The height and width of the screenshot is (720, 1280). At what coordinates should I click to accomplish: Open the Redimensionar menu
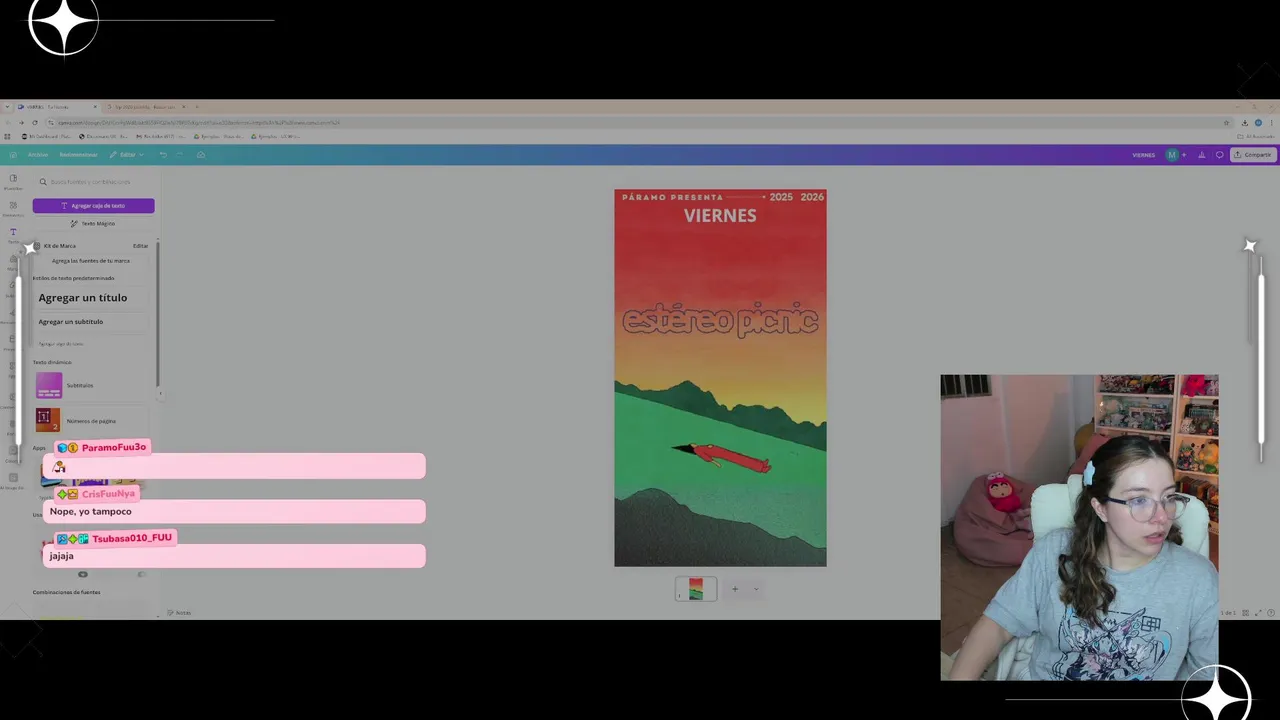tap(78, 155)
